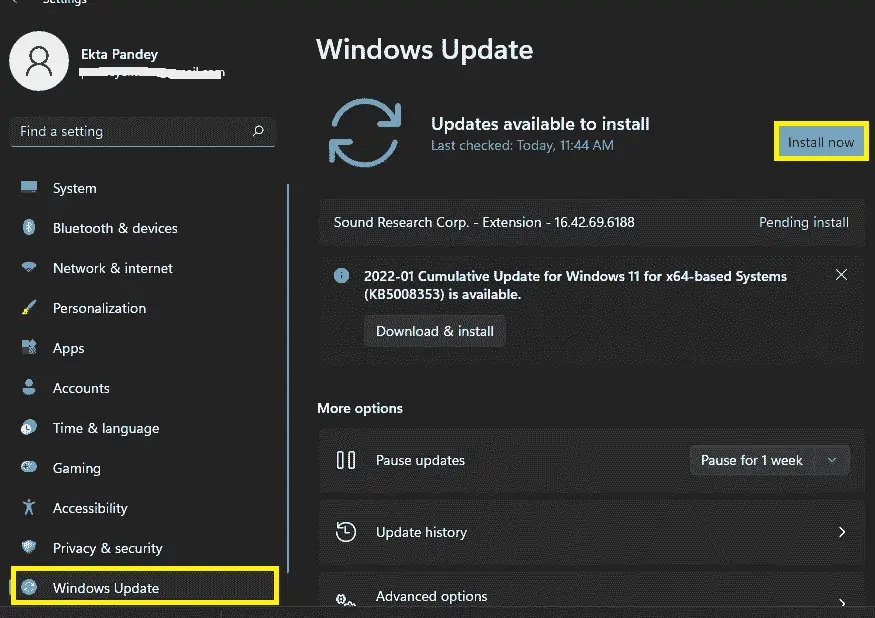Screen dimensions: 875x618
Task: Click the Pending install status text
Action: 804,222
